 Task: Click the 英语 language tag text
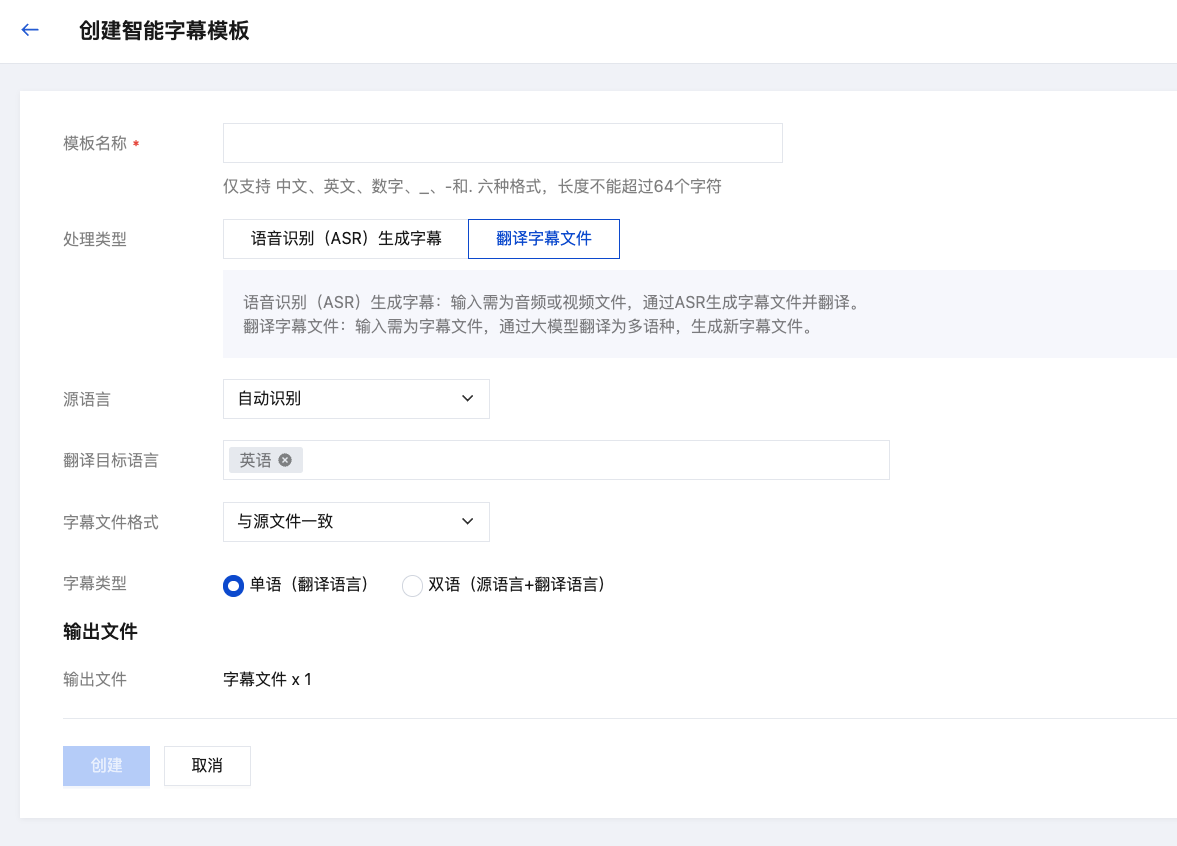pos(255,460)
